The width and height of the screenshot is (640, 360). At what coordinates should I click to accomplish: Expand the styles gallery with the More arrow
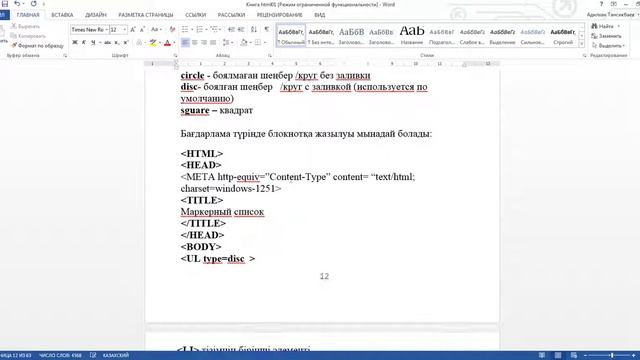[582, 44]
